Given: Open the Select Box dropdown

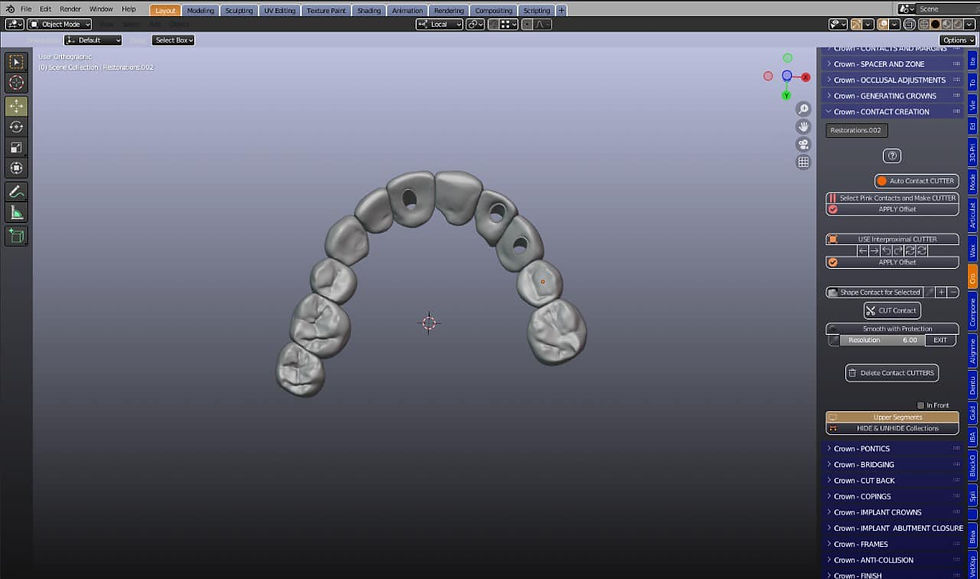Looking at the screenshot, I should click(173, 40).
